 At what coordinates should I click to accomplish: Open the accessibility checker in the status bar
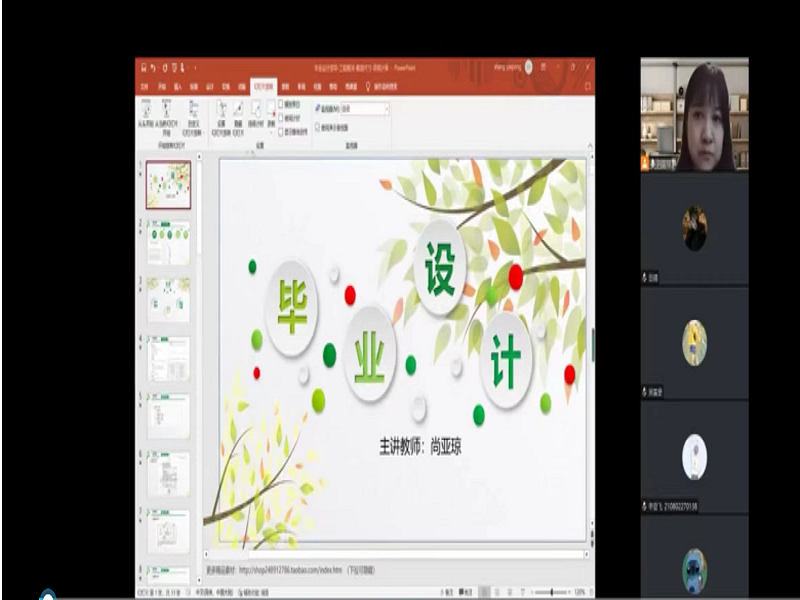click(x=254, y=592)
